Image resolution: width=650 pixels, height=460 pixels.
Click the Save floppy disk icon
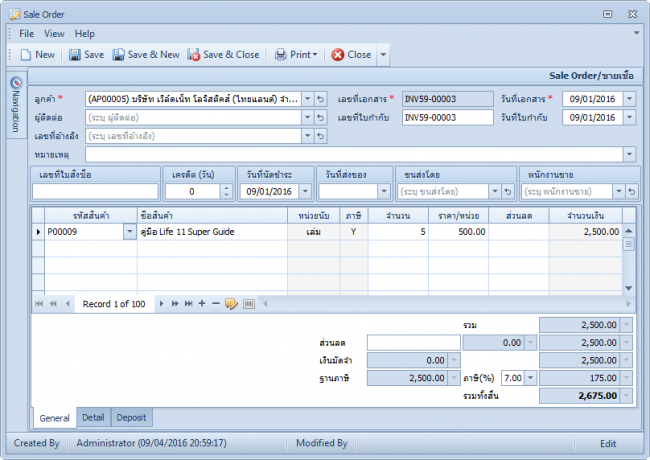75,55
